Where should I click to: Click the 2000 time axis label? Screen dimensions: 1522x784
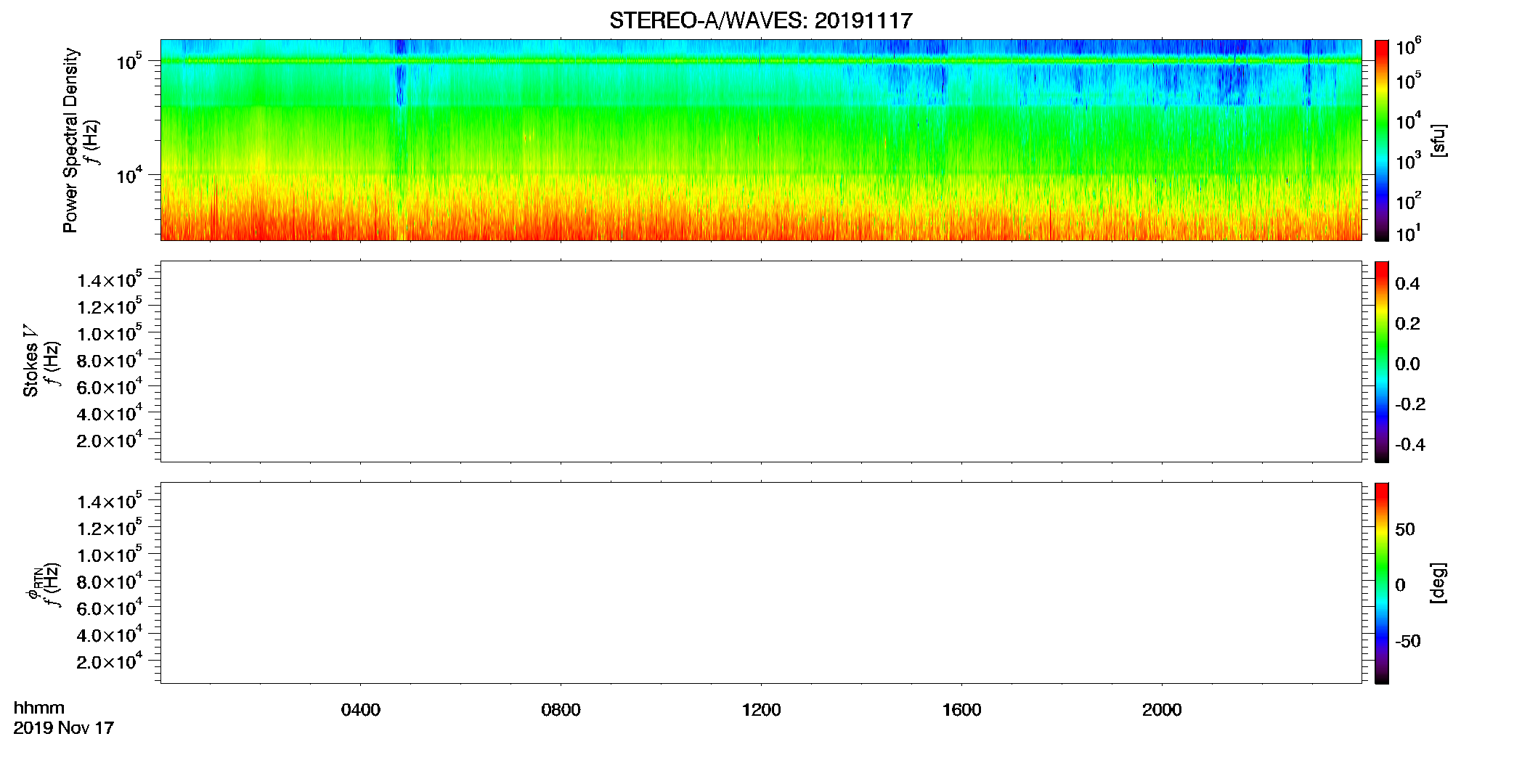point(1162,710)
